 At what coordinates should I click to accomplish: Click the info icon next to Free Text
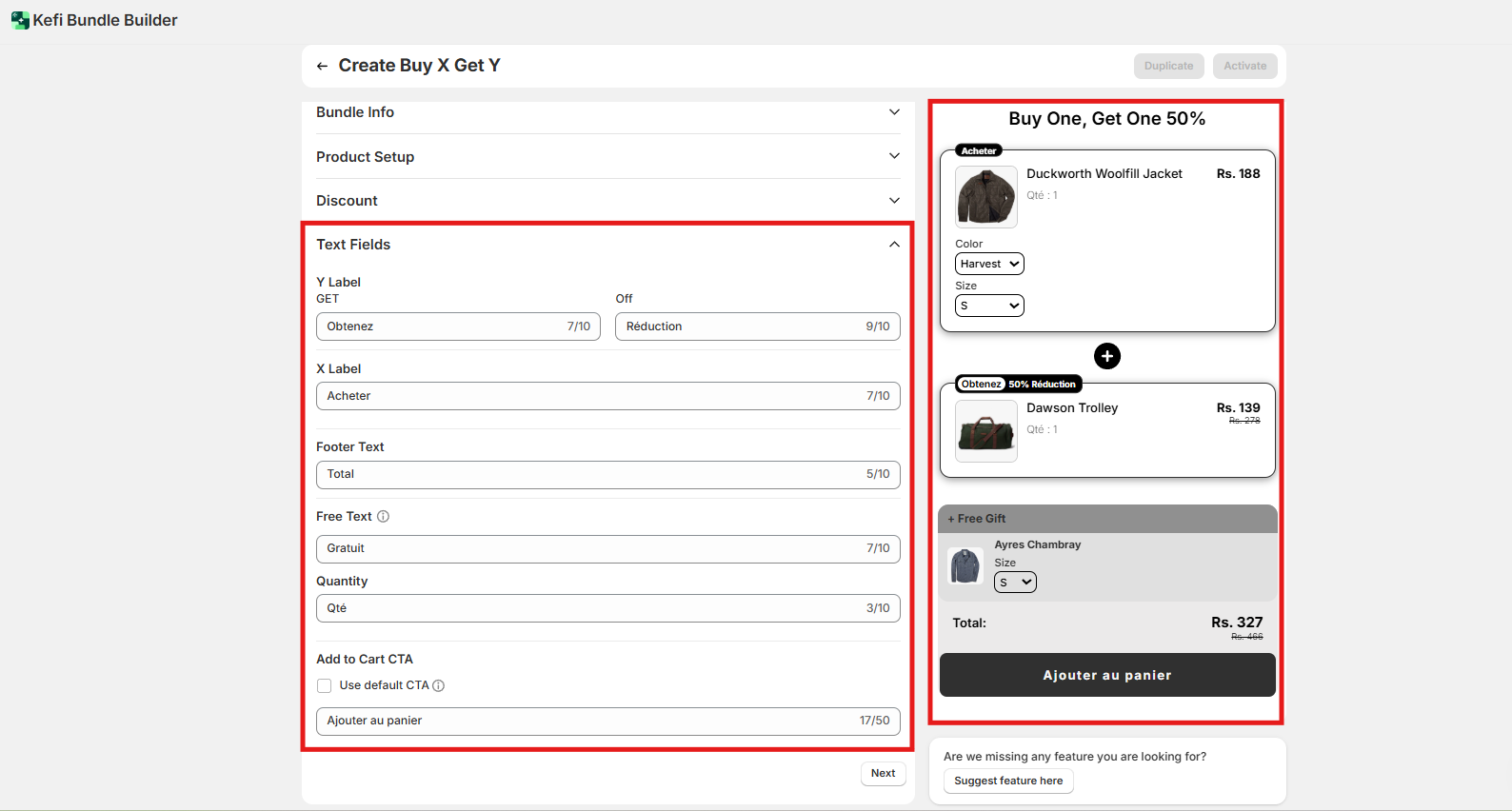click(383, 517)
